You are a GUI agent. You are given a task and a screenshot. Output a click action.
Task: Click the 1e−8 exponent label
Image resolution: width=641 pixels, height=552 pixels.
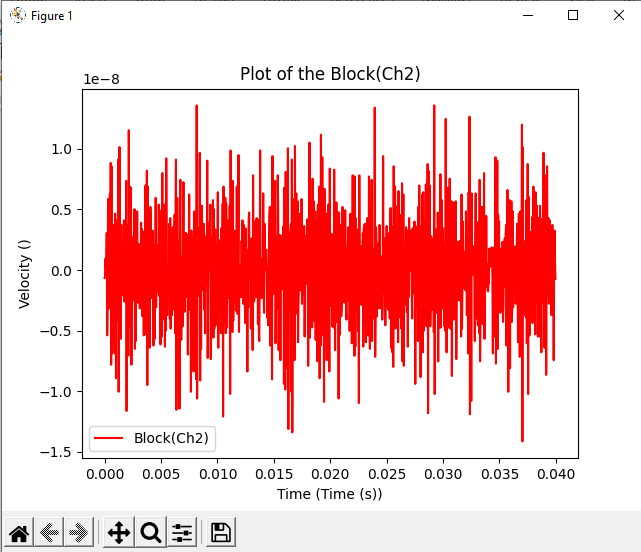pos(101,79)
